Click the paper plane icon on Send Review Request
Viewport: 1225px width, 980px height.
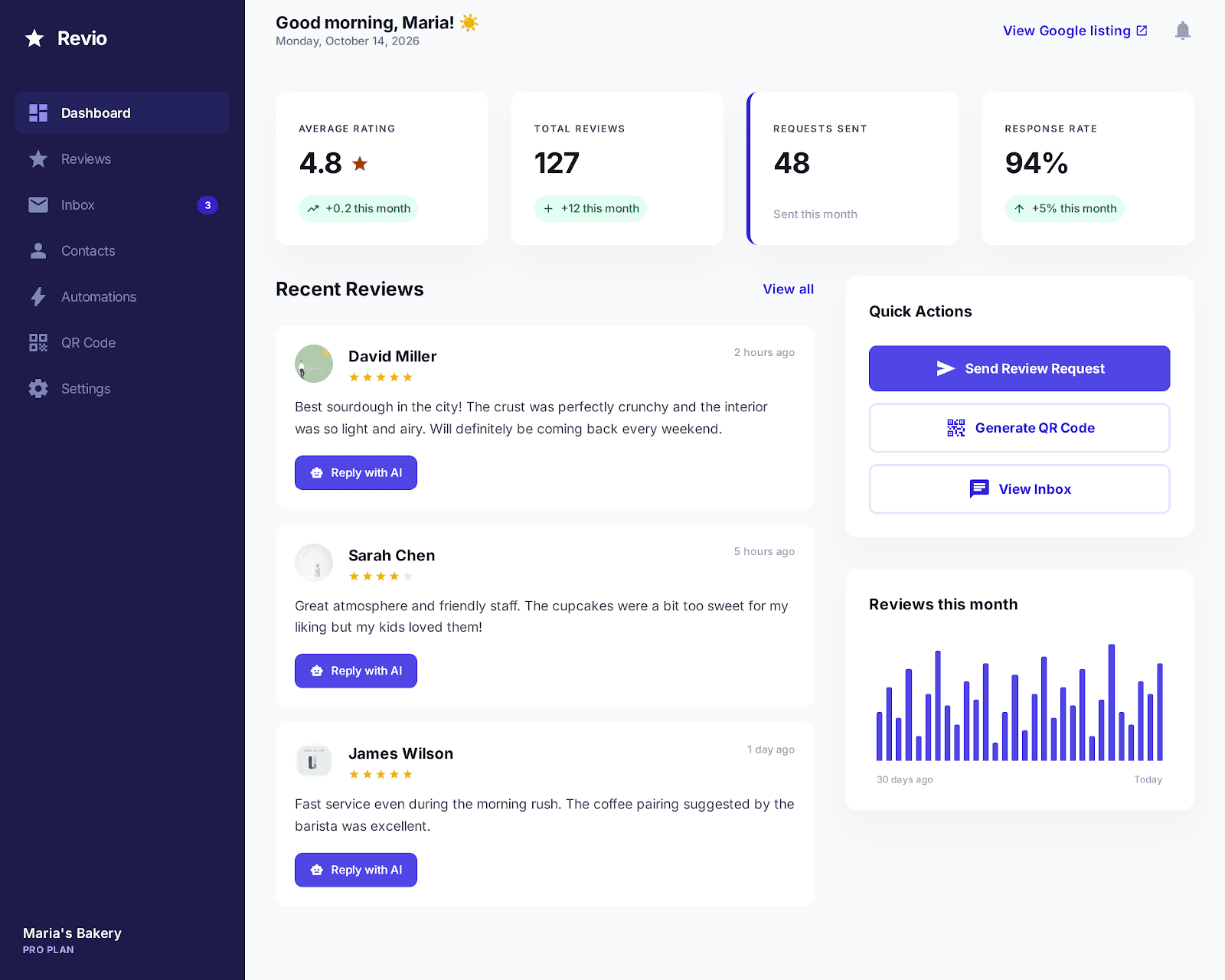tap(946, 368)
